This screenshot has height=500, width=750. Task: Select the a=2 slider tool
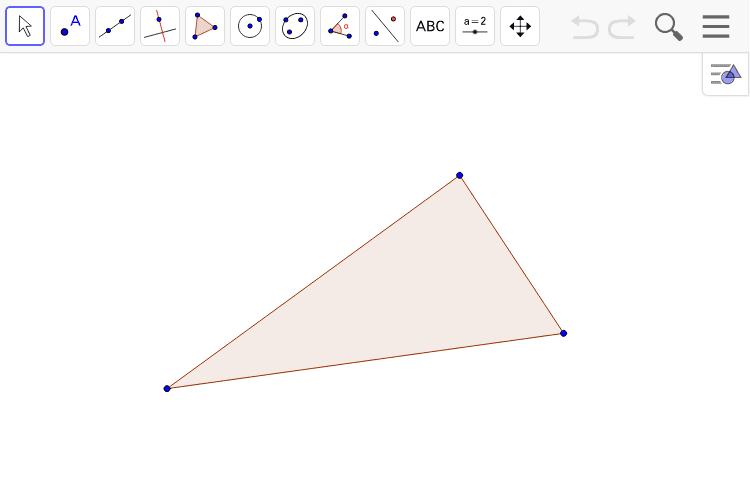474,26
